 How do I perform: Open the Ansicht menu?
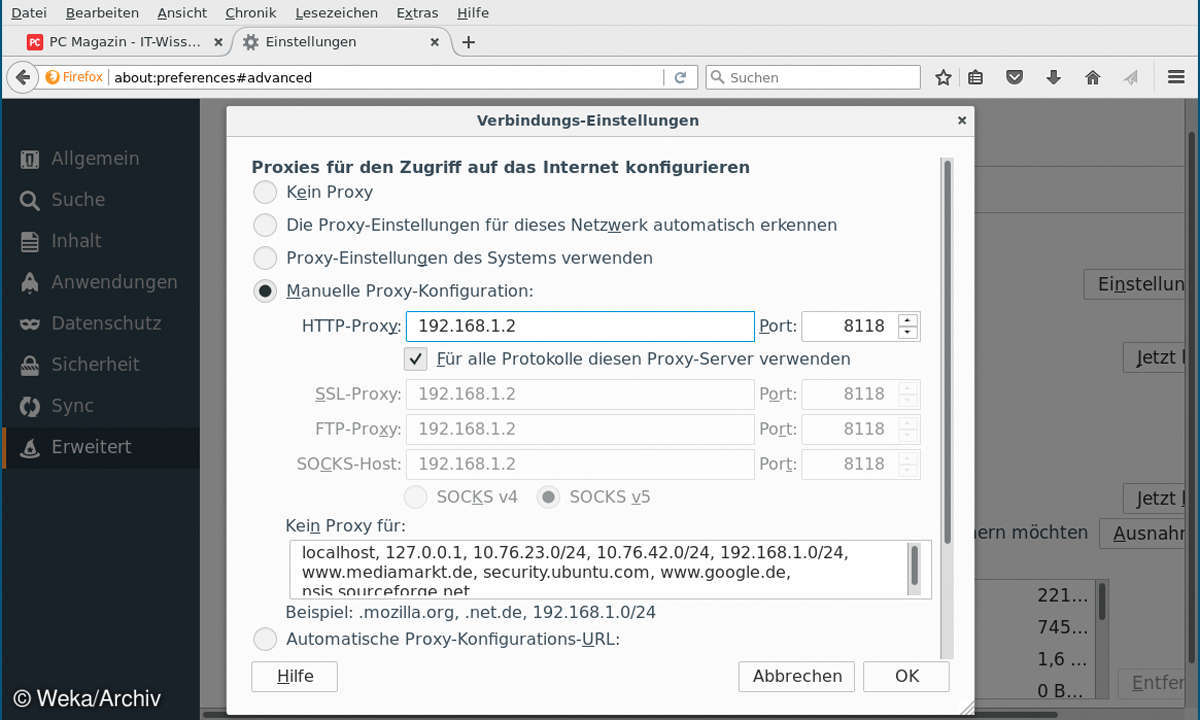coord(182,13)
